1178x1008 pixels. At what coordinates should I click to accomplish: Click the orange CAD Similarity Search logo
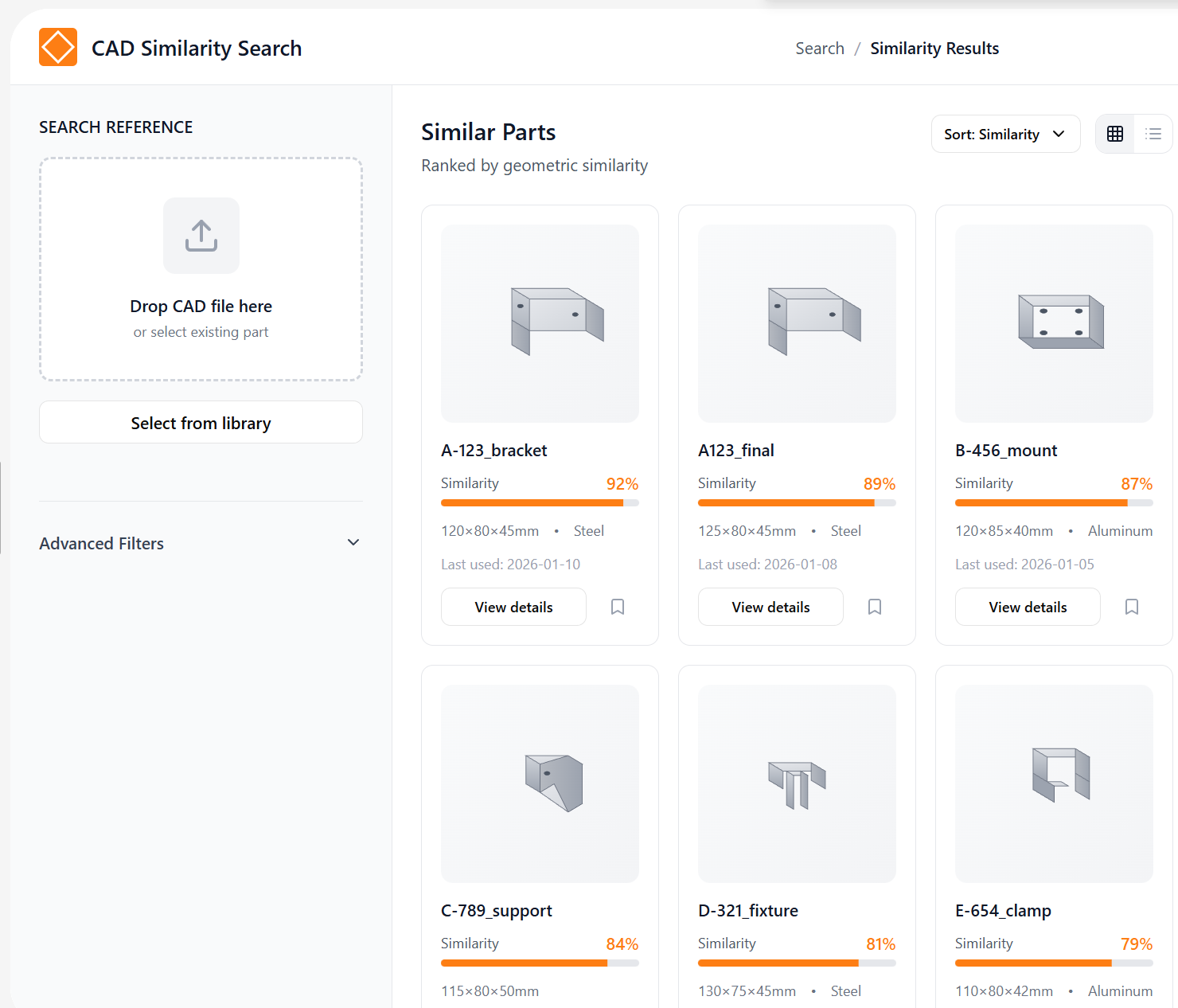coord(58,47)
